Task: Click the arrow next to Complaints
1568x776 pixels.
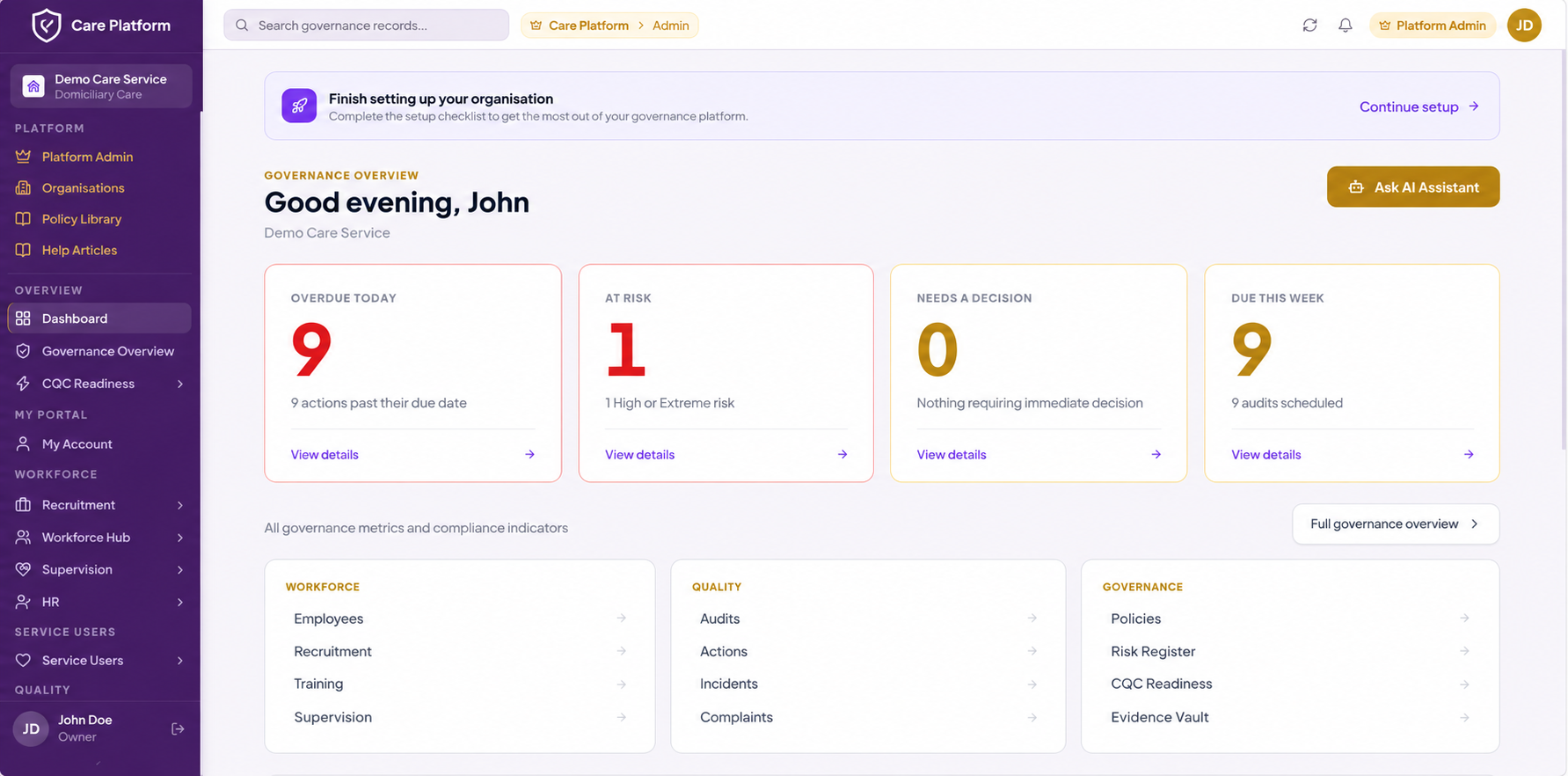Action: tap(1032, 717)
